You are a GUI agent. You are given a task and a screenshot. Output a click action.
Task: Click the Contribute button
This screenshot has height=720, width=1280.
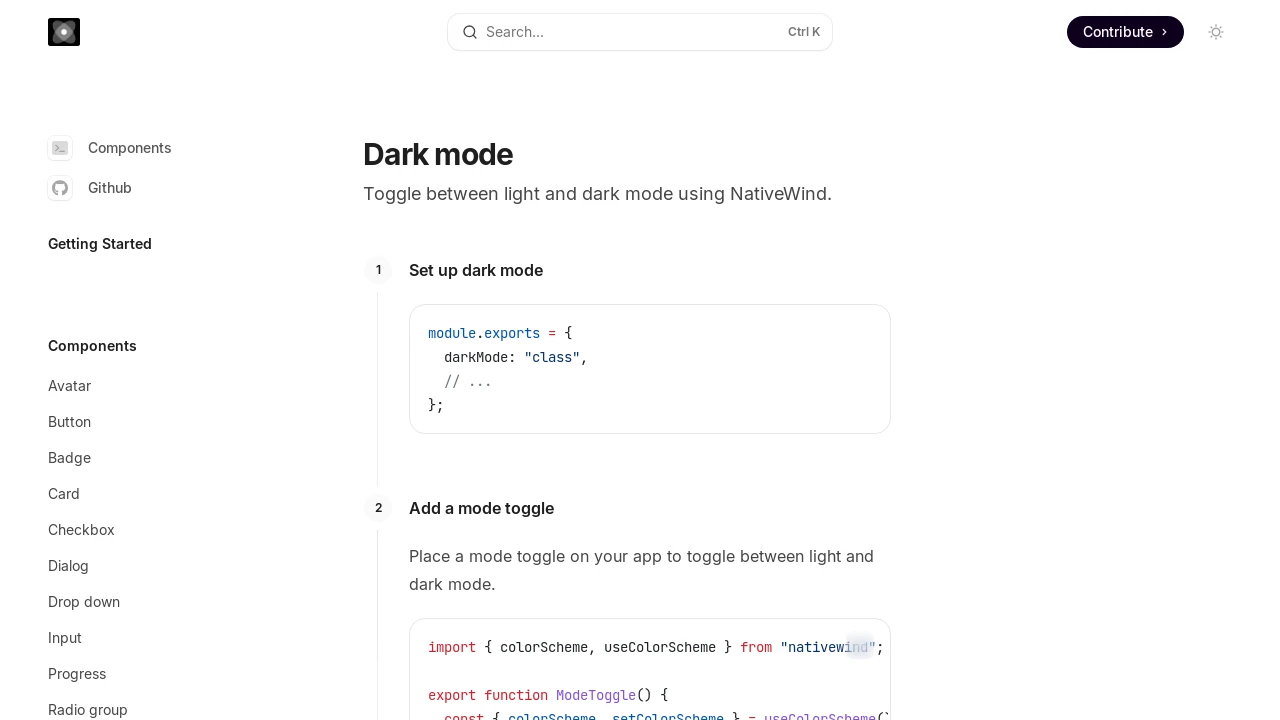1125,32
